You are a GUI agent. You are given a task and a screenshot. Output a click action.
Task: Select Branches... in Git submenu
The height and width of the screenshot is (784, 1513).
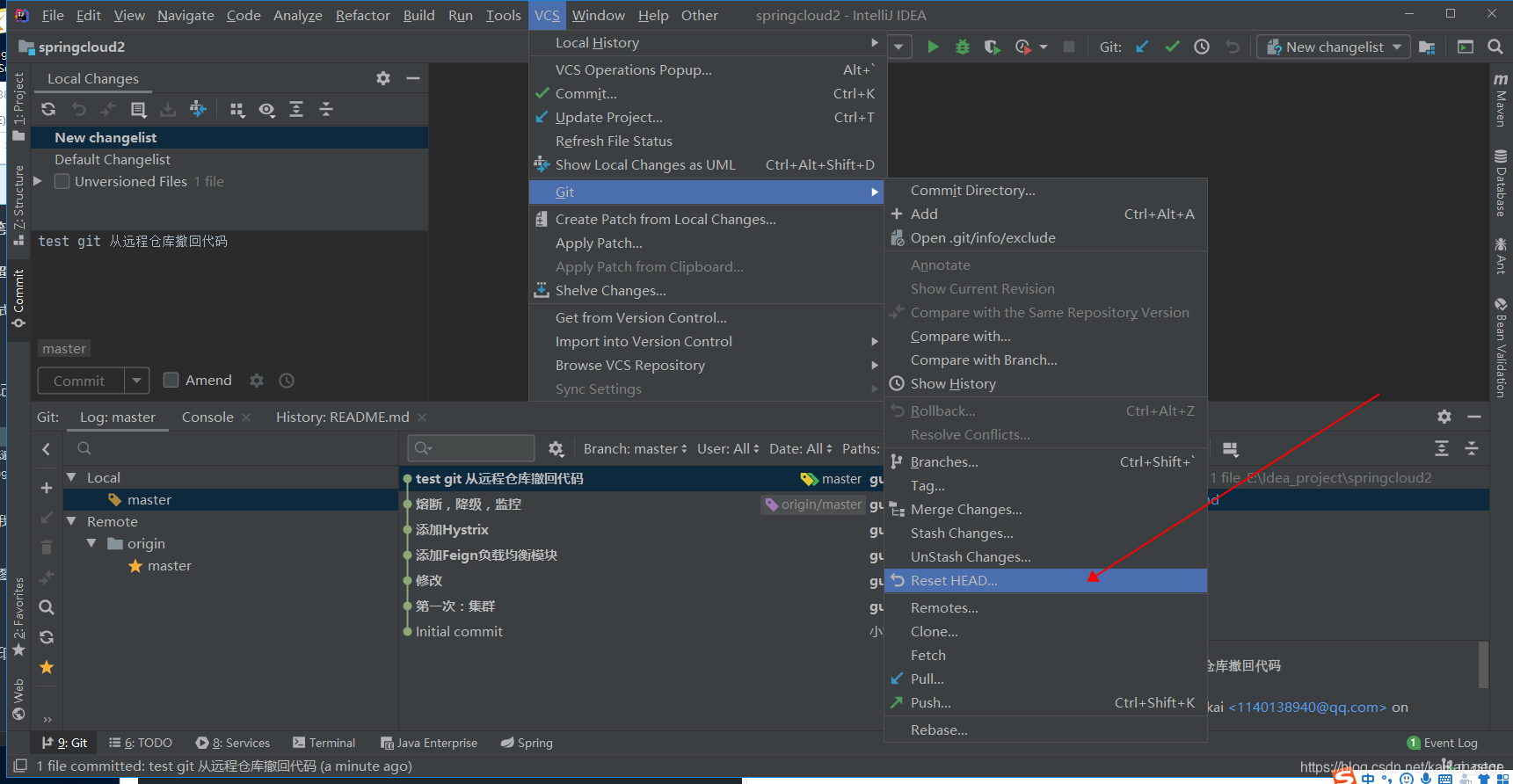(x=1045, y=461)
